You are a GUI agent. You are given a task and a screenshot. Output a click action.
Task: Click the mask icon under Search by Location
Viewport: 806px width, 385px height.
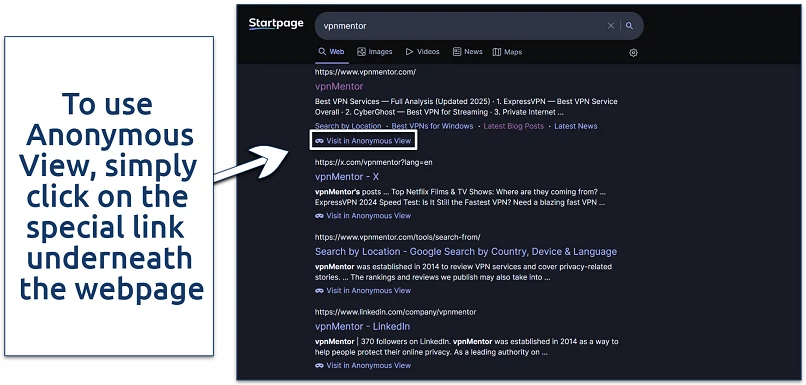pyautogui.click(x=319, y=290)
